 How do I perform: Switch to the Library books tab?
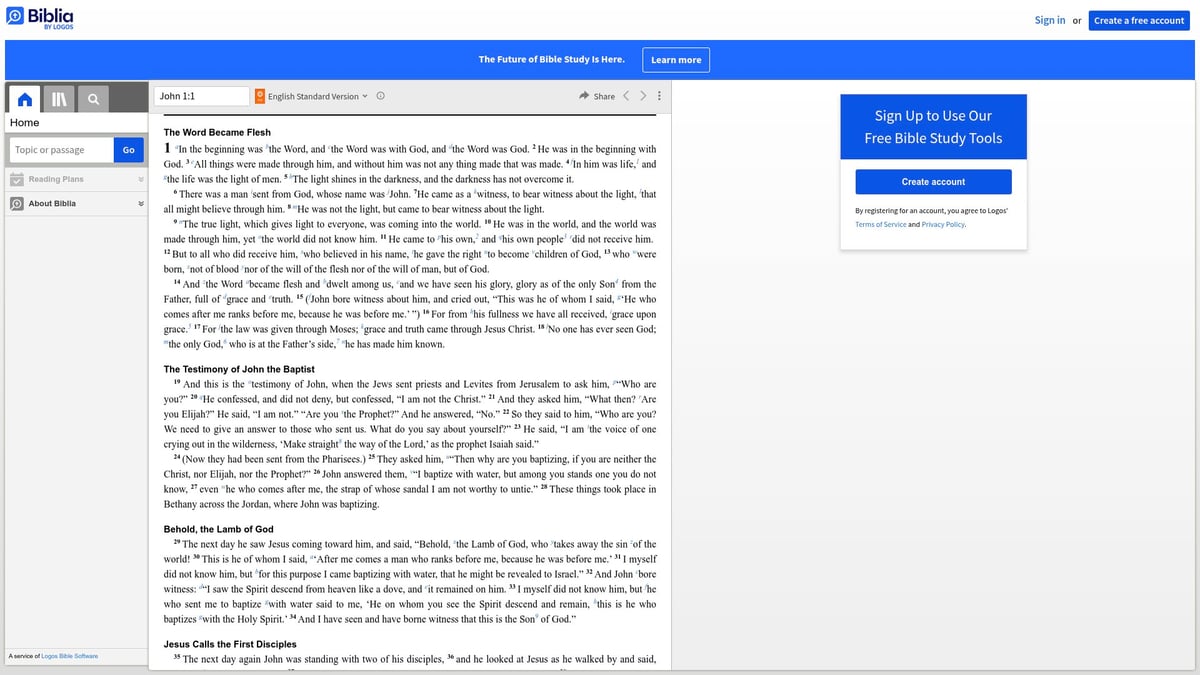[59, 99]
